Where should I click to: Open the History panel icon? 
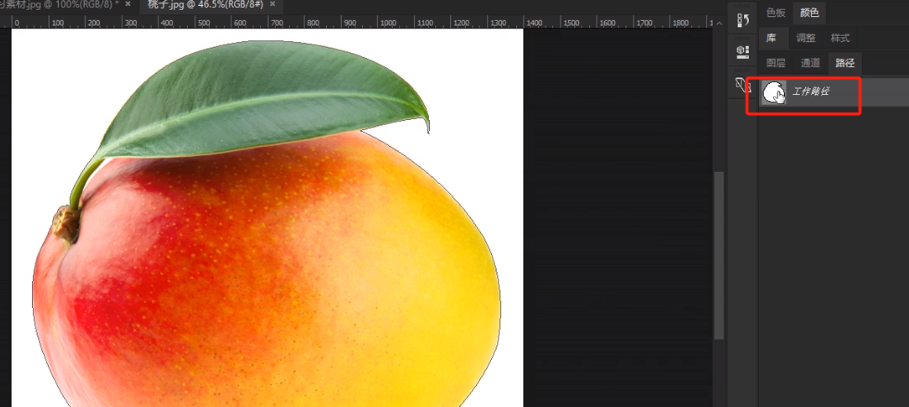[x=743, y=21]
